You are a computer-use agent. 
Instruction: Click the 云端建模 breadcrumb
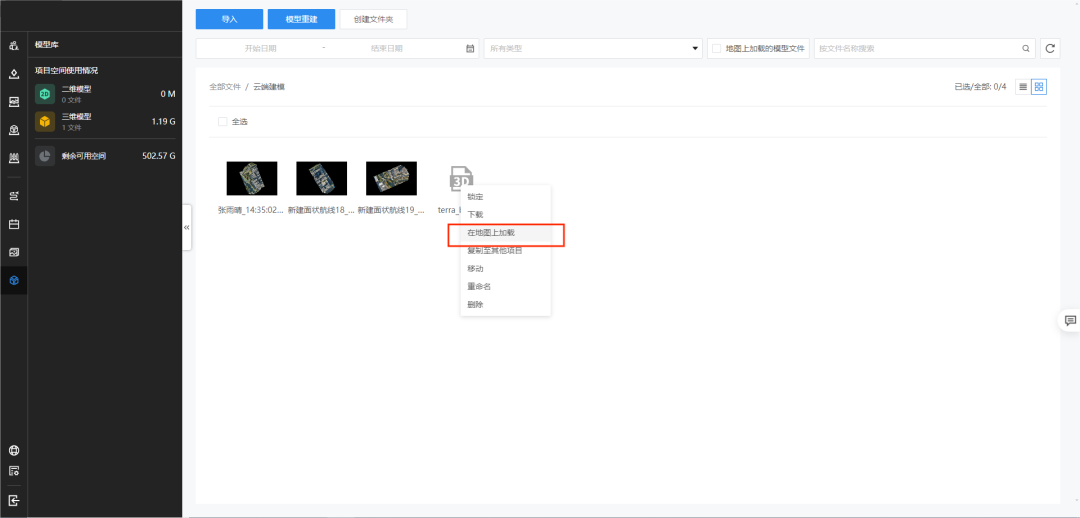(269, 87)
